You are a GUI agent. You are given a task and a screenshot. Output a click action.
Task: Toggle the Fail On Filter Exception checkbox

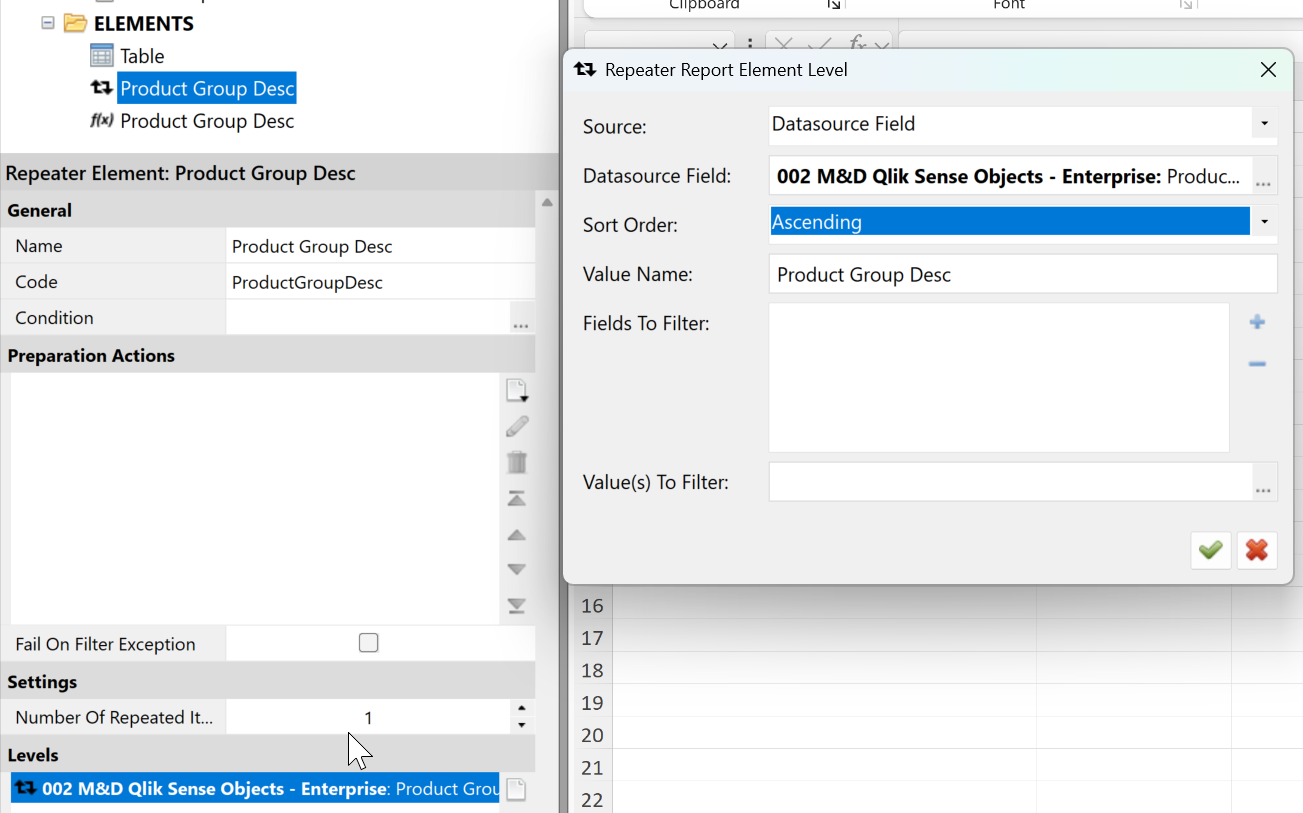[368, 643]
